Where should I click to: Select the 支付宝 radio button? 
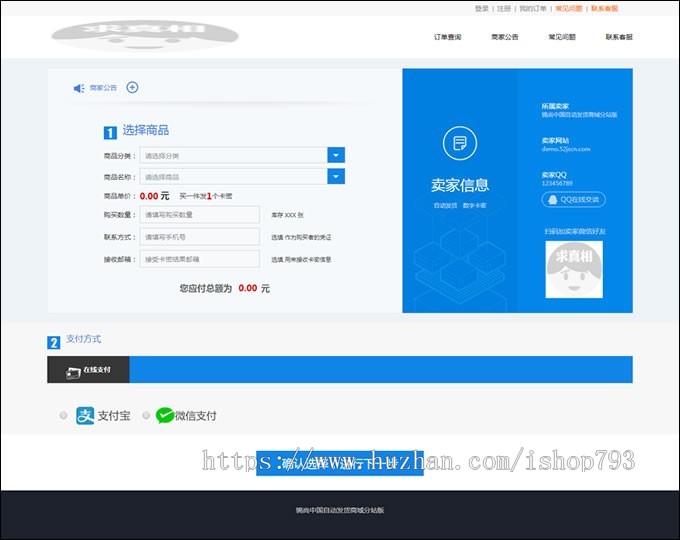click(63, 415)
